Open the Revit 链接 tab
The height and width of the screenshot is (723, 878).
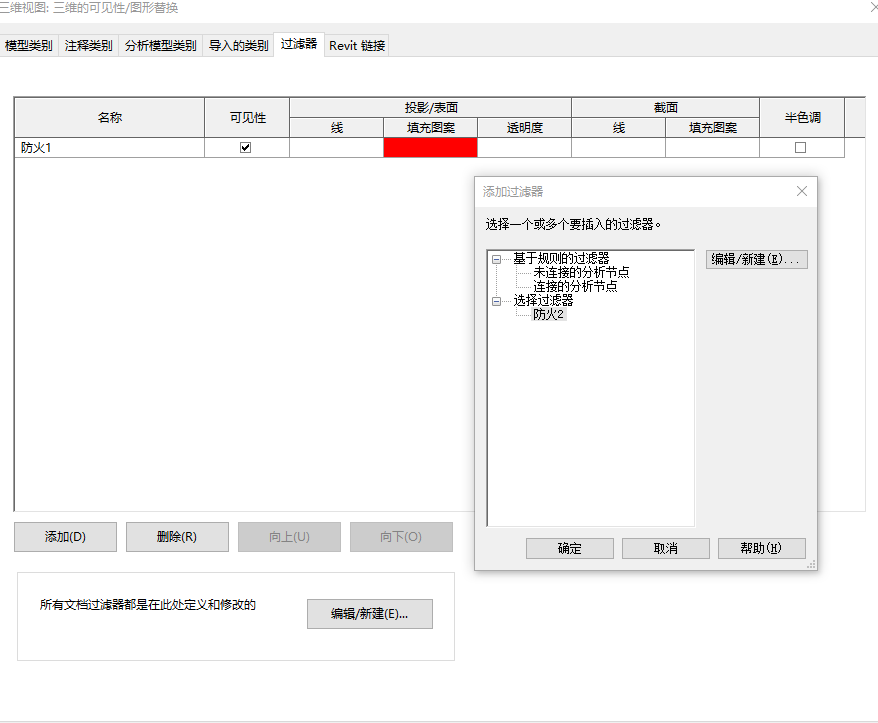click(357, 45)
